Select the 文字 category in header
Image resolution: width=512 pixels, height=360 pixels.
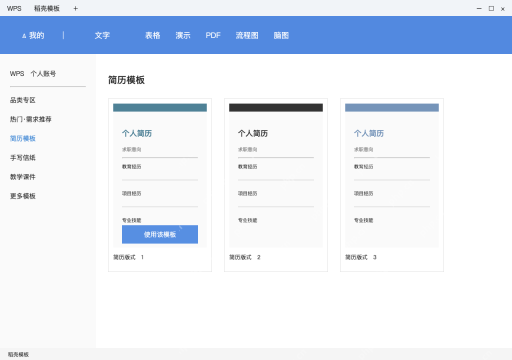102,35
